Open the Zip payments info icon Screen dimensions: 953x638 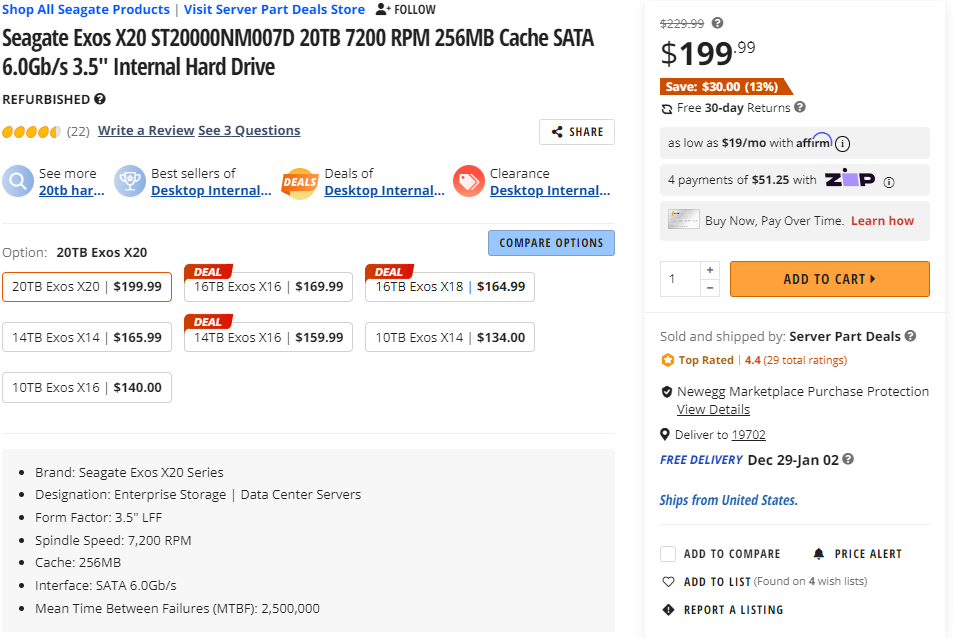click(x=889, y=181)
